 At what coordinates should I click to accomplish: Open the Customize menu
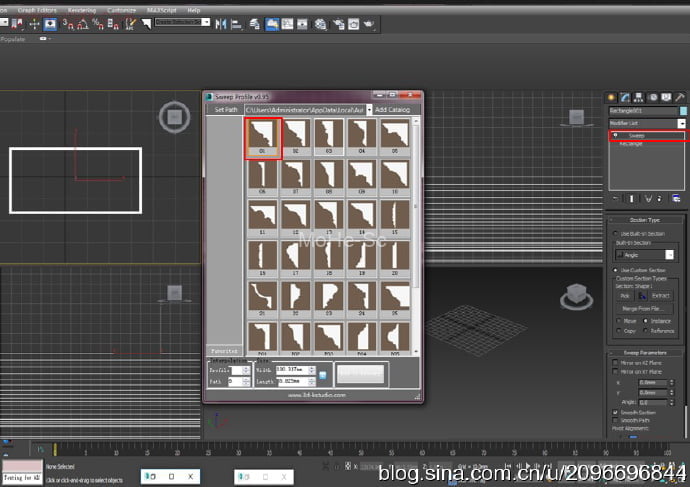pos(121,9)
